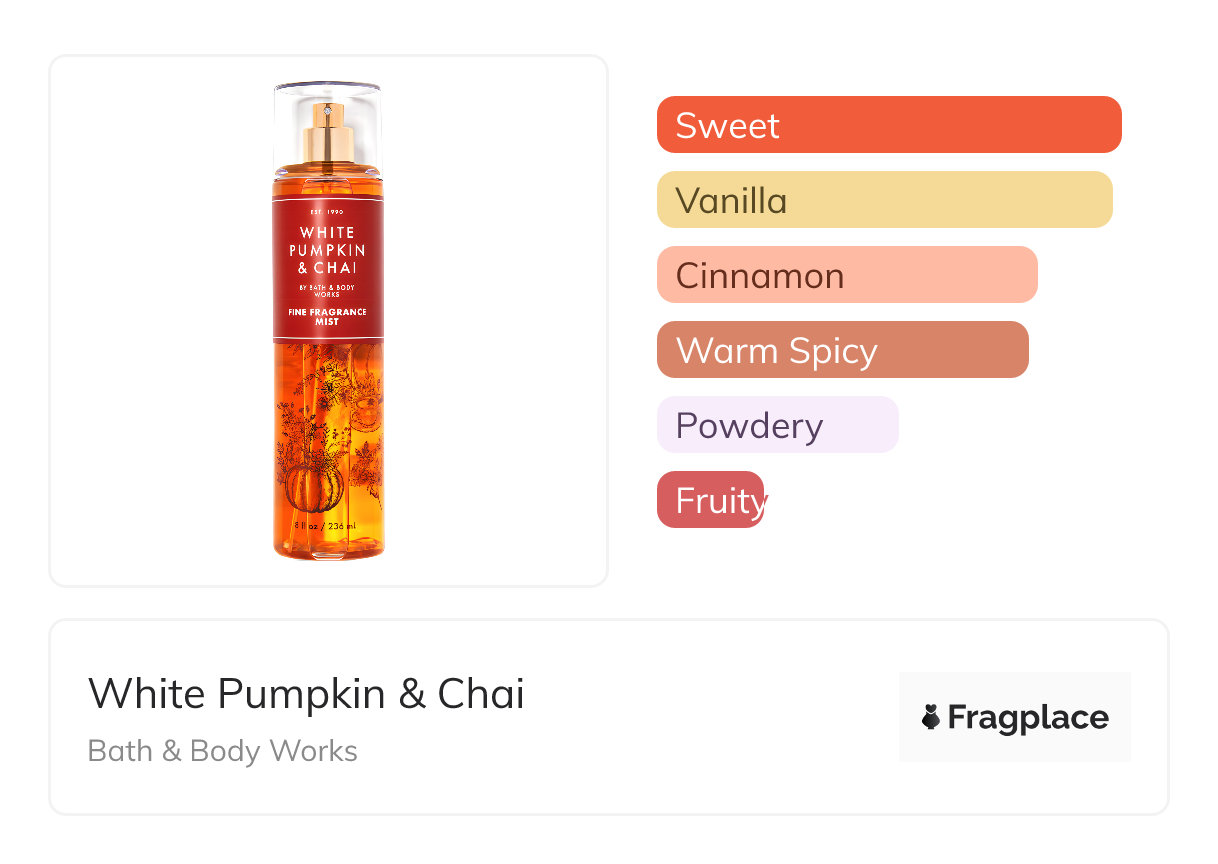1218x864 pixels.
Task: Pick the Warm Spicy accord bar
Action: tap(842, 350)
